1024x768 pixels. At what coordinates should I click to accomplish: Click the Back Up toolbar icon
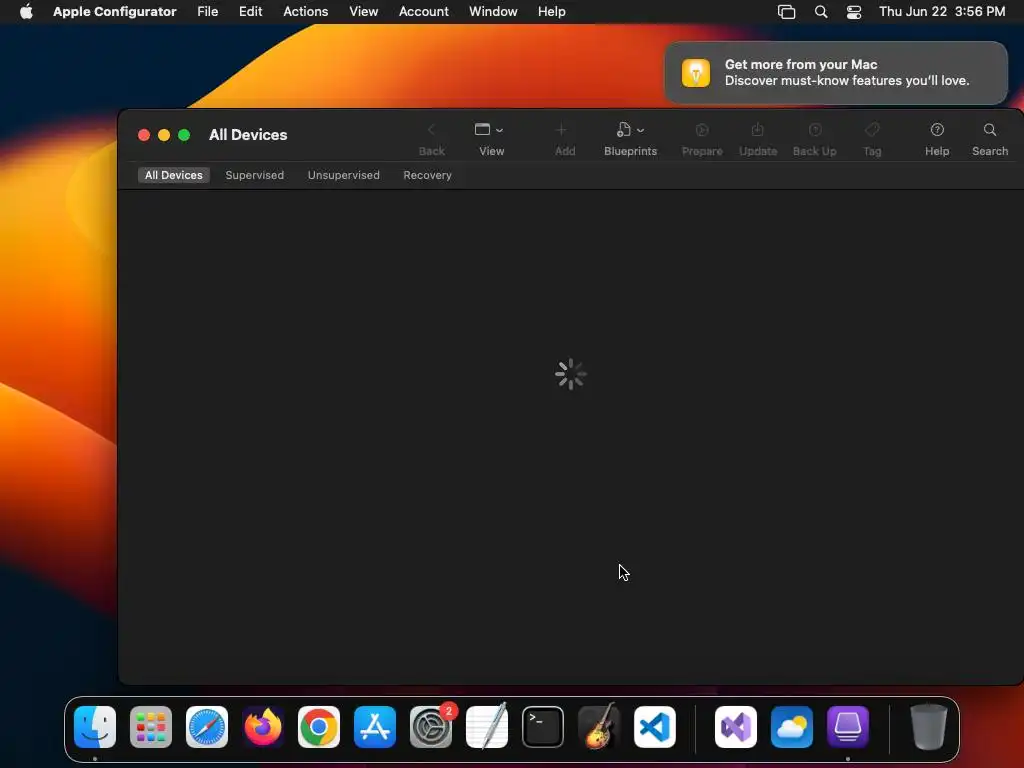(814, 130)
